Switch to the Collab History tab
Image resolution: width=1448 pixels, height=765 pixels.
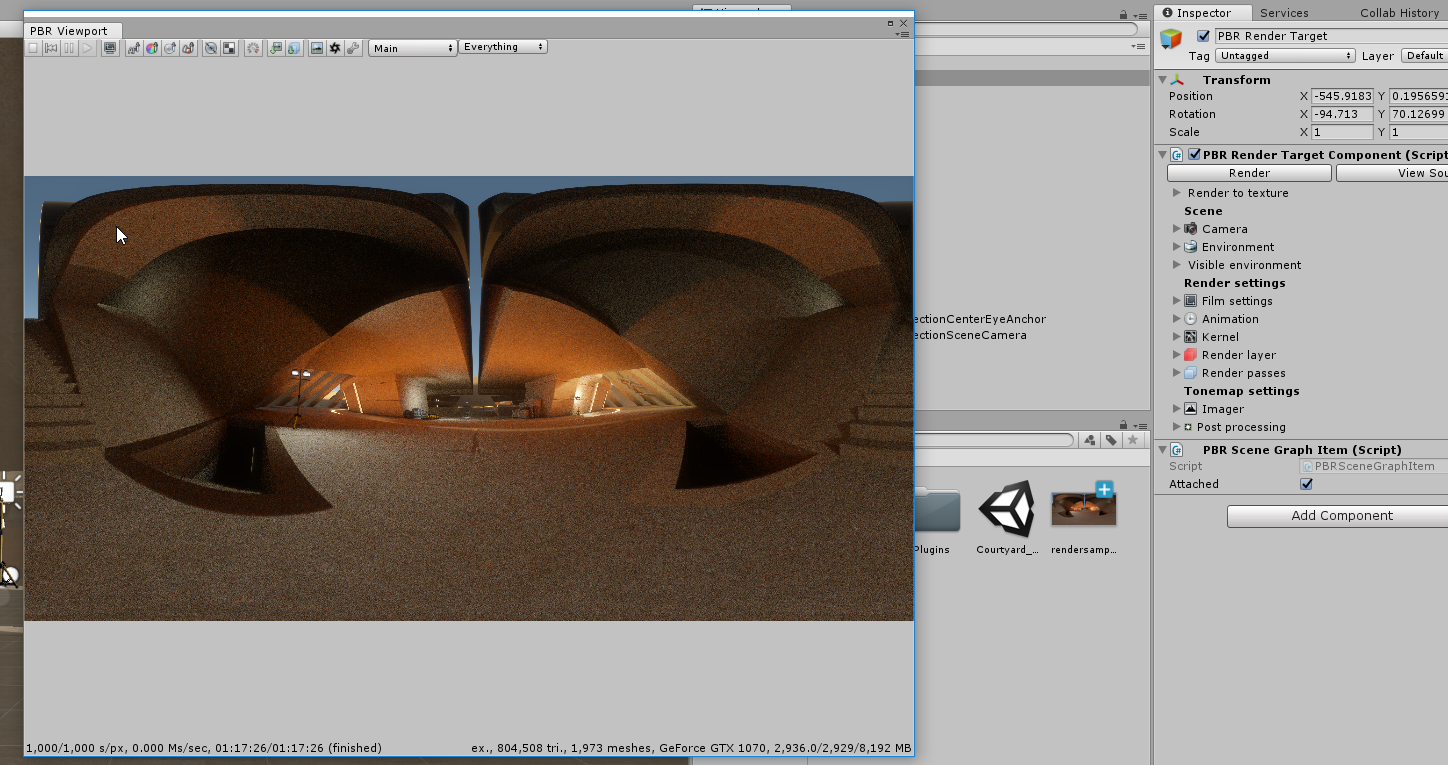pyautogui.click(x=1398, y=13)
